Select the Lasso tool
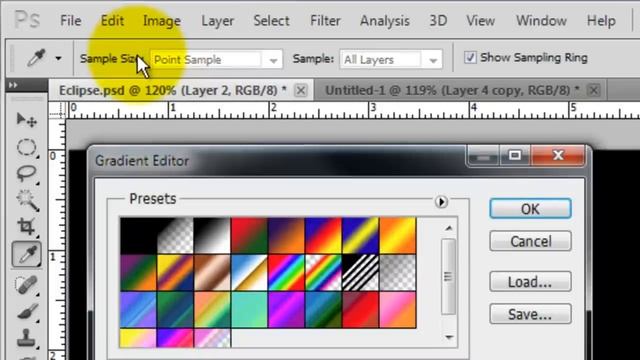The width and height of the screenshot is (640, 360). 27,173
